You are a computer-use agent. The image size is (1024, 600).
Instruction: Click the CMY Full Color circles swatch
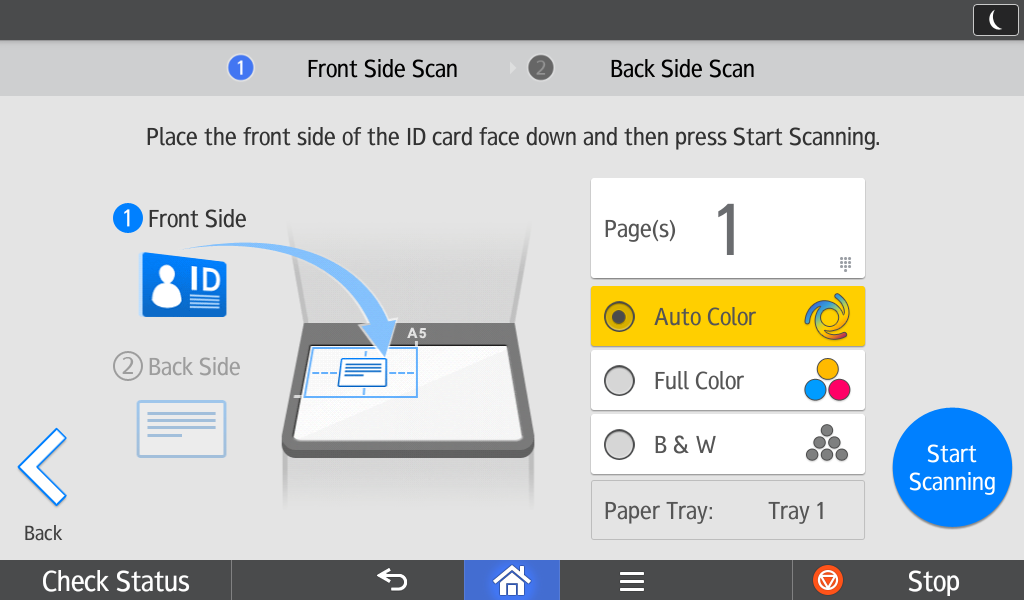point(827,381)
